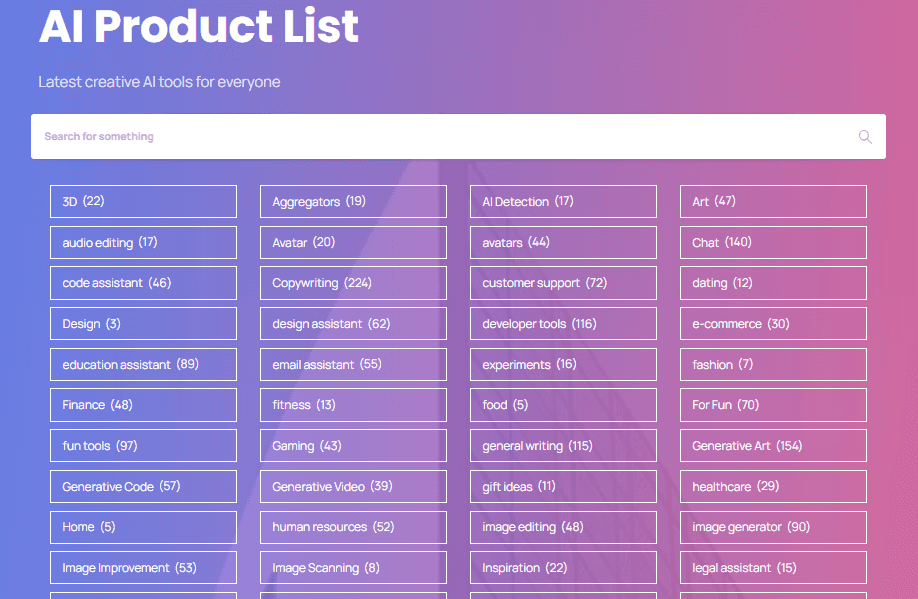
Task: Click the AI Product List heading
Action: [197, 27]
